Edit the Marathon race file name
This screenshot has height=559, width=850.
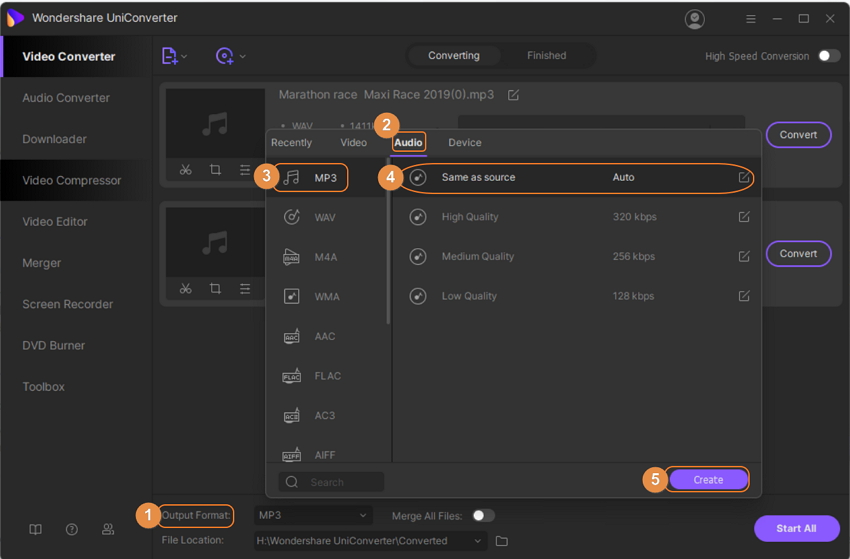(x=513, y=95)
